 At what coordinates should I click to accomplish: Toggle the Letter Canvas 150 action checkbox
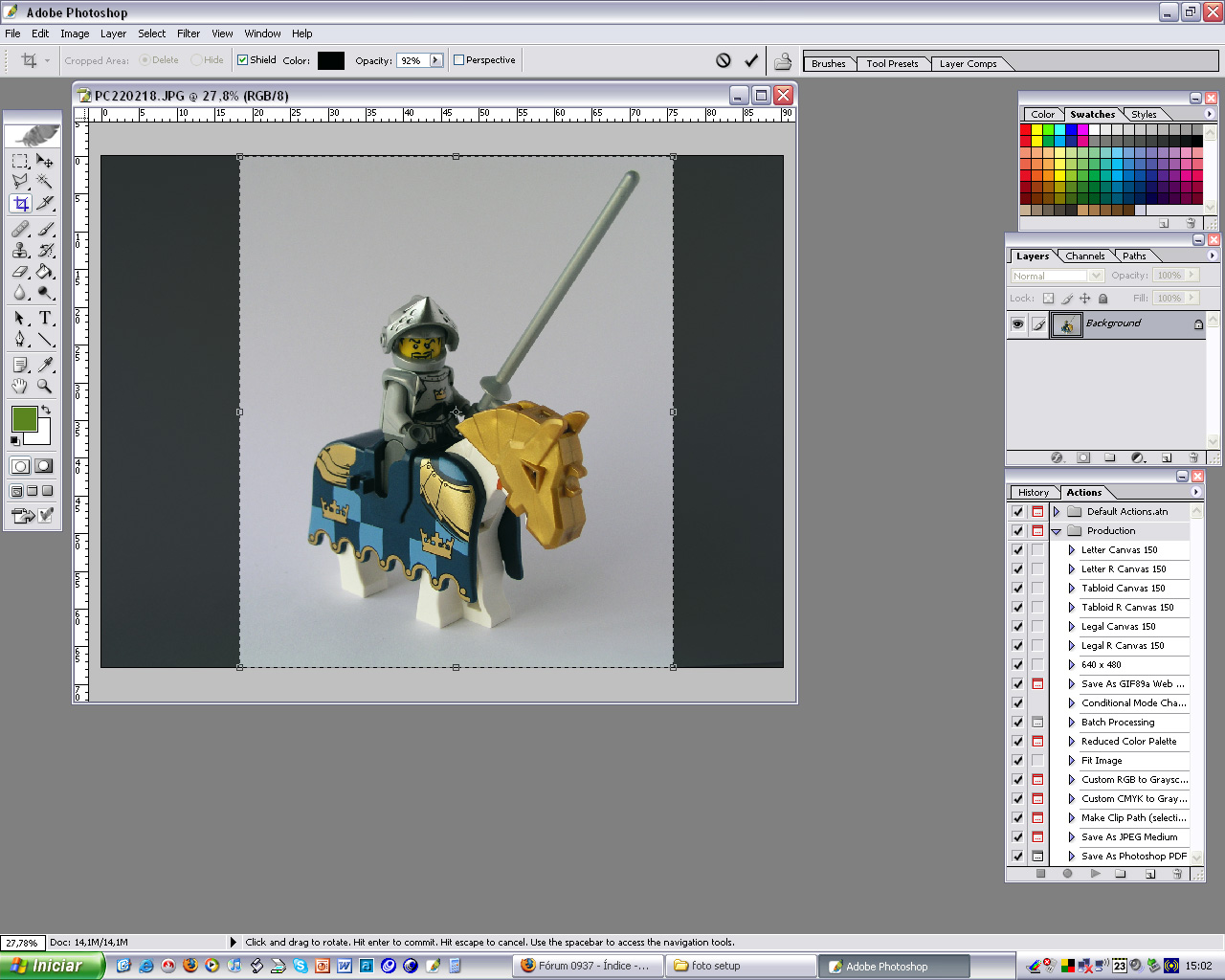(1017, 550)
